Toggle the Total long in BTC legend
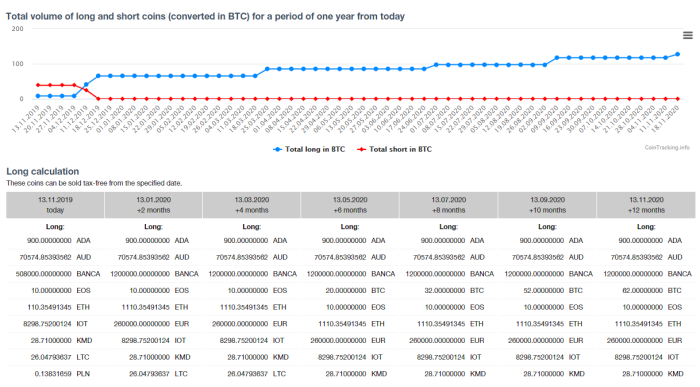This screenshot has width=700, height=387. (309, 149)
